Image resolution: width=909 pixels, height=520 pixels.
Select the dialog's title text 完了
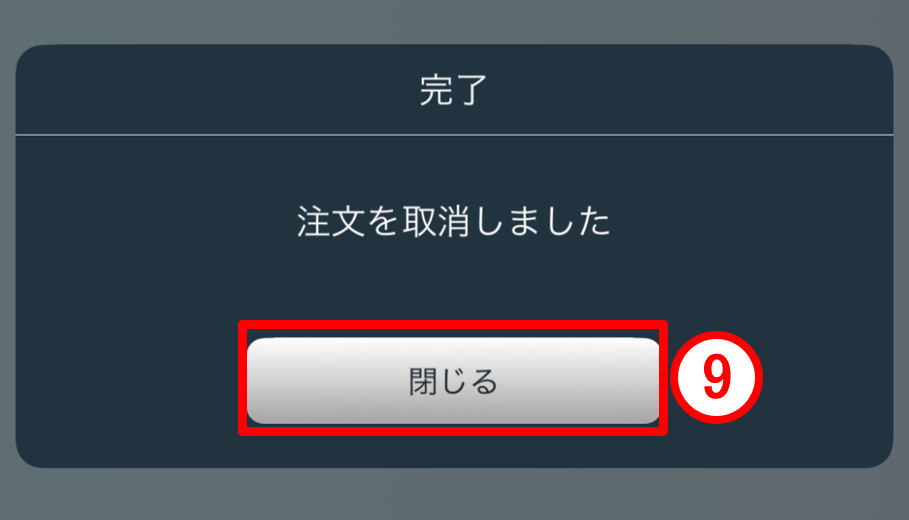pos(453,90)
